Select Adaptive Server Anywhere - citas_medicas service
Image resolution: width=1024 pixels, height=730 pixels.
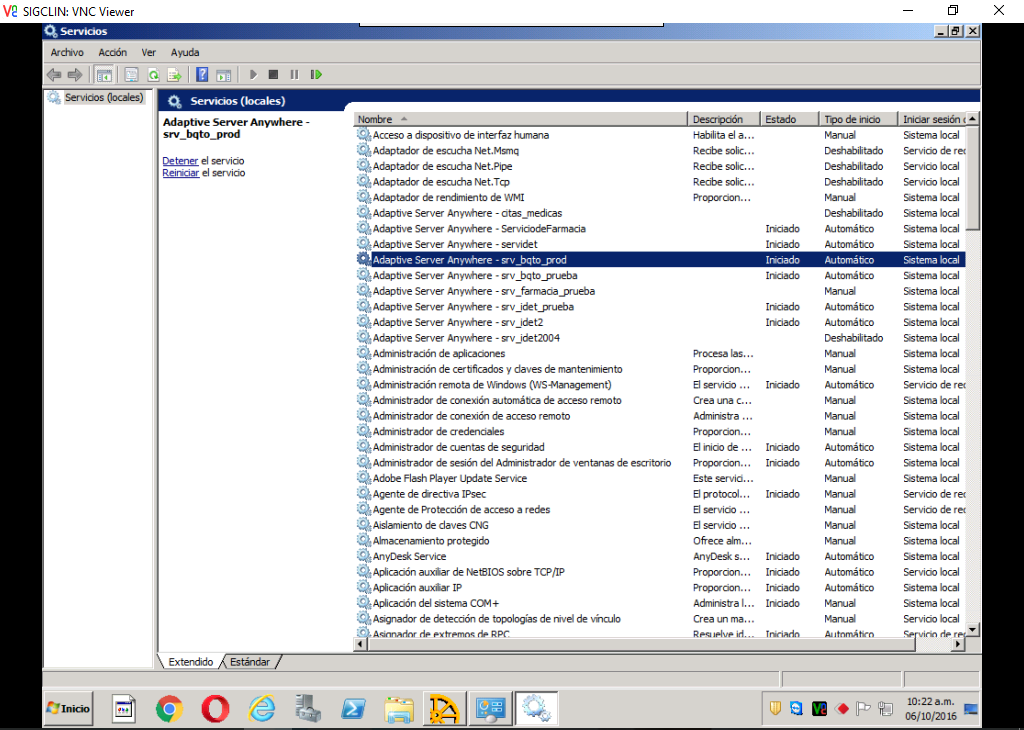(x=660, y=214)
